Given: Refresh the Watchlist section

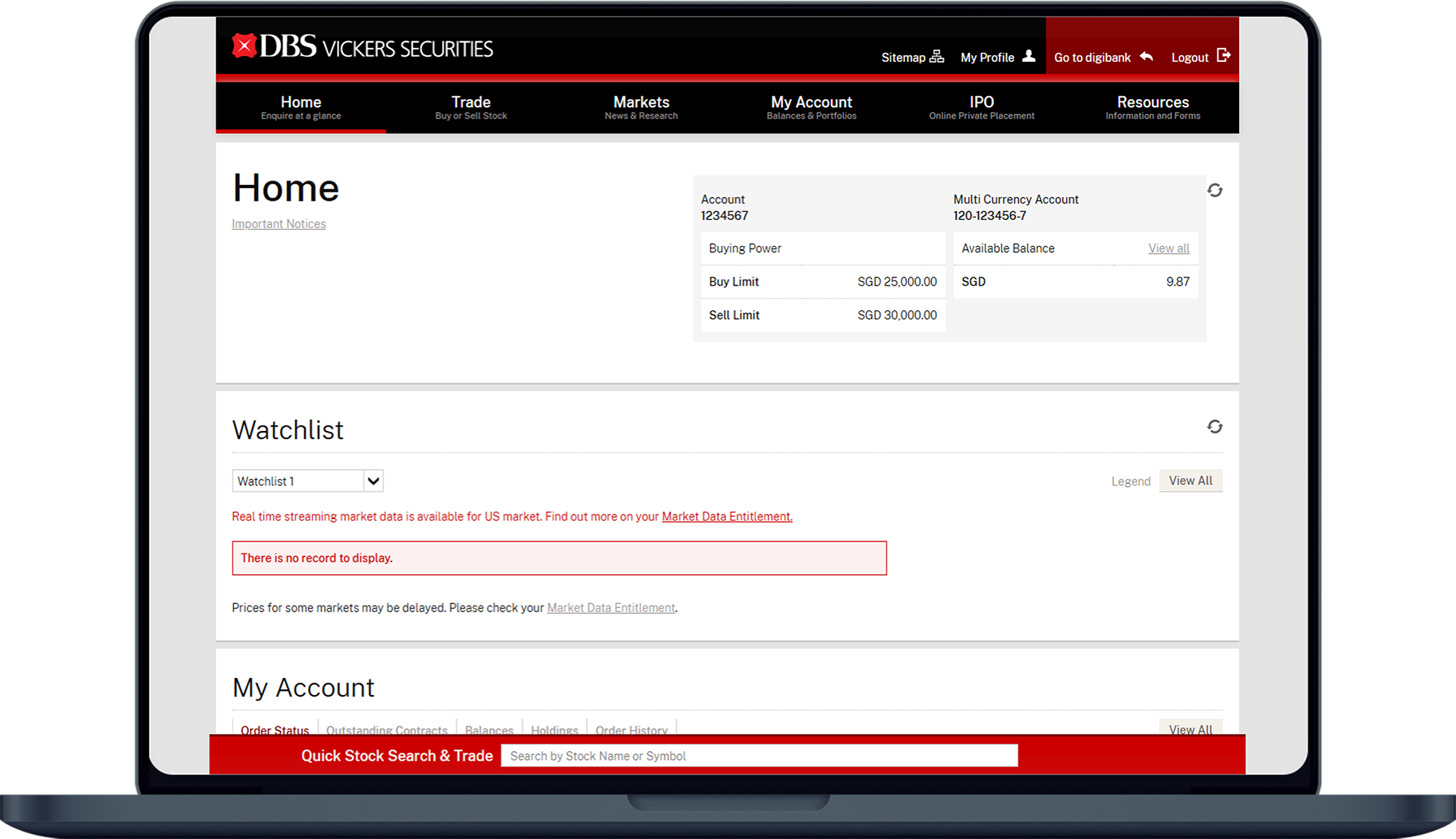Looking at the screenshot, I should point(1214,427).
